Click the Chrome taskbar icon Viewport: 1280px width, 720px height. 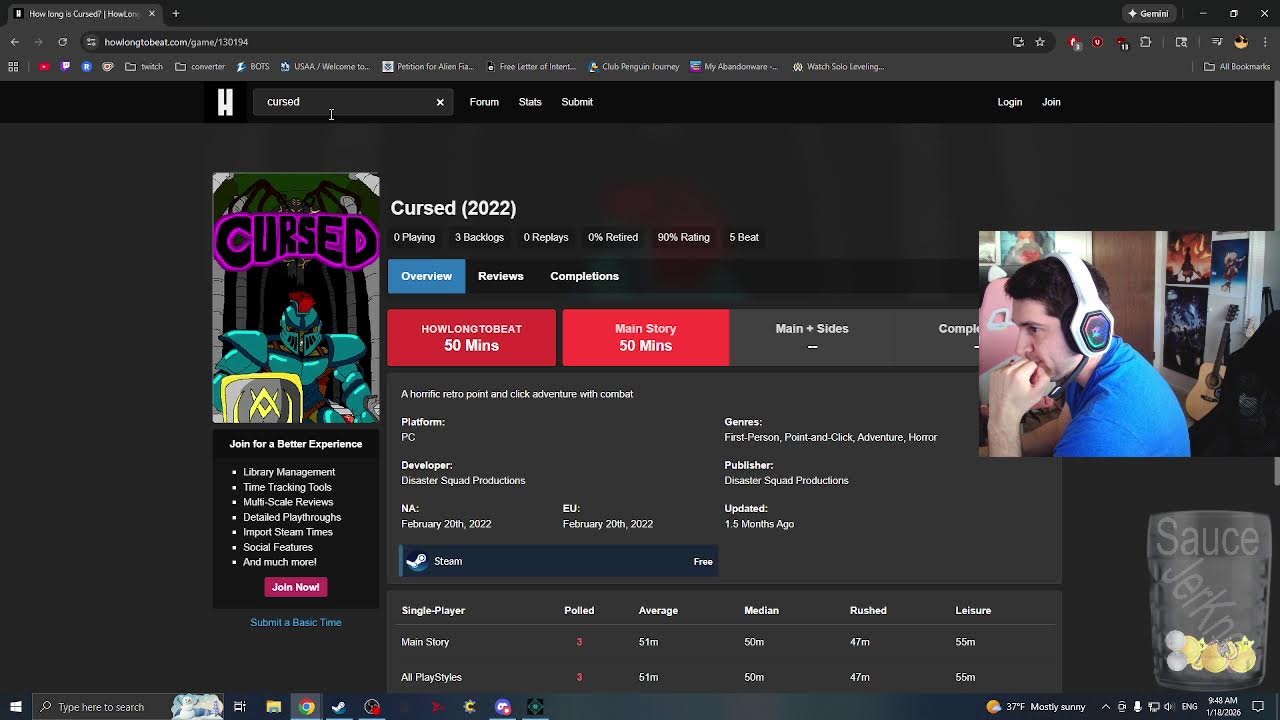point(306,707)
